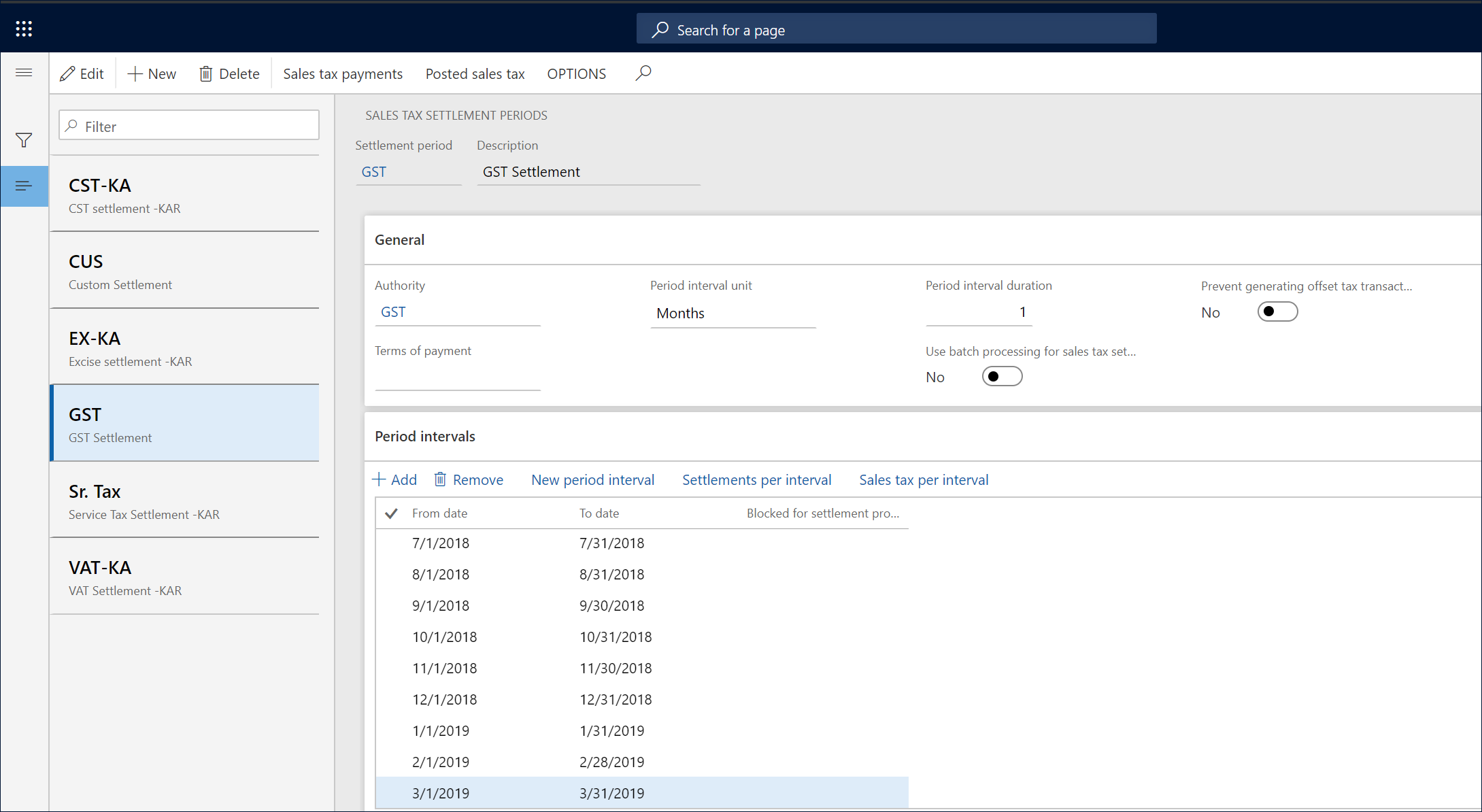The height and width of the screenshot is (812, 1482).
Task: Toggle Prevent generating offset tax transactions switch
Action: pyautogui.click(x=1277, y=311)
